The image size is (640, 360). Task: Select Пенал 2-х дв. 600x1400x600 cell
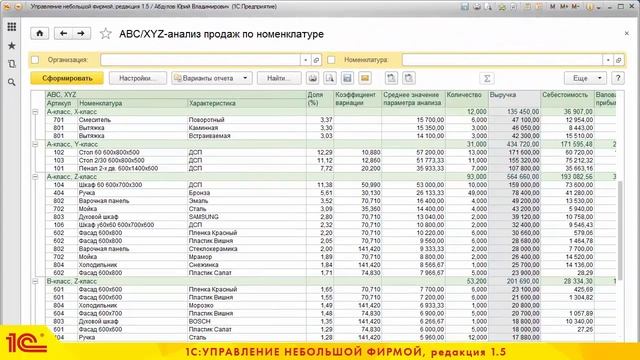point(132,169)
